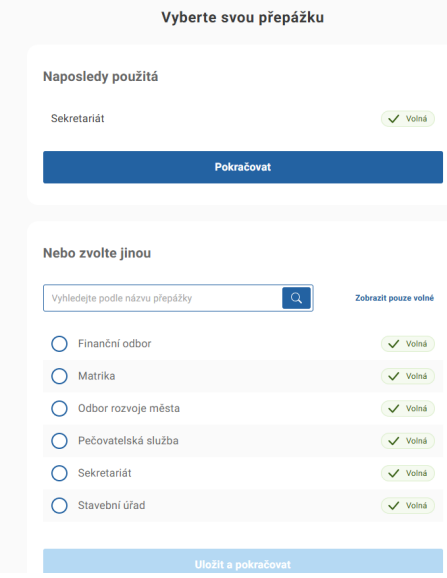The height and width of the screenshot is (578, 447).
Task: Choose the Stavební úřad radio button
Action: (x=59, y=505)
